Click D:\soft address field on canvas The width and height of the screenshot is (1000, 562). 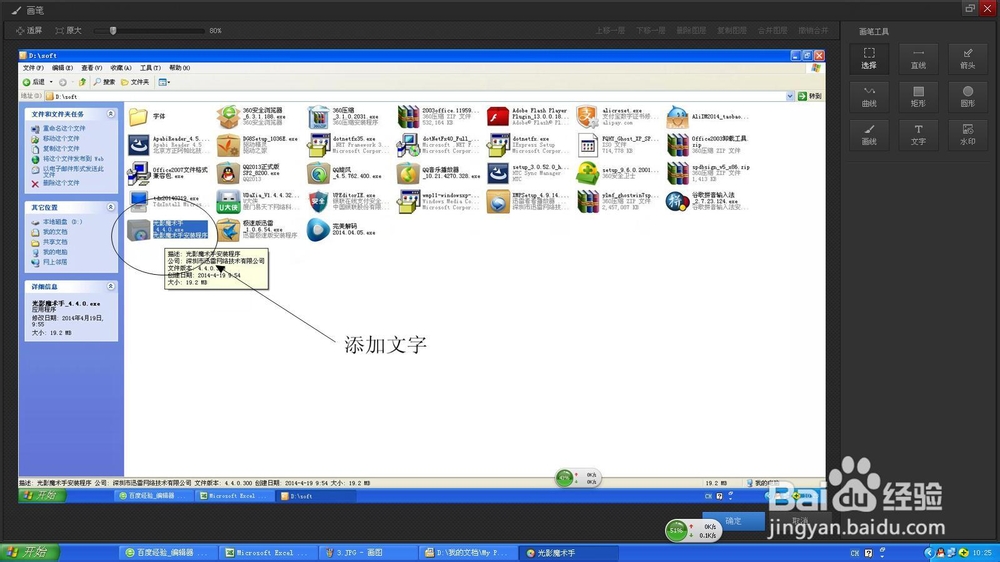tap(415, 96)
